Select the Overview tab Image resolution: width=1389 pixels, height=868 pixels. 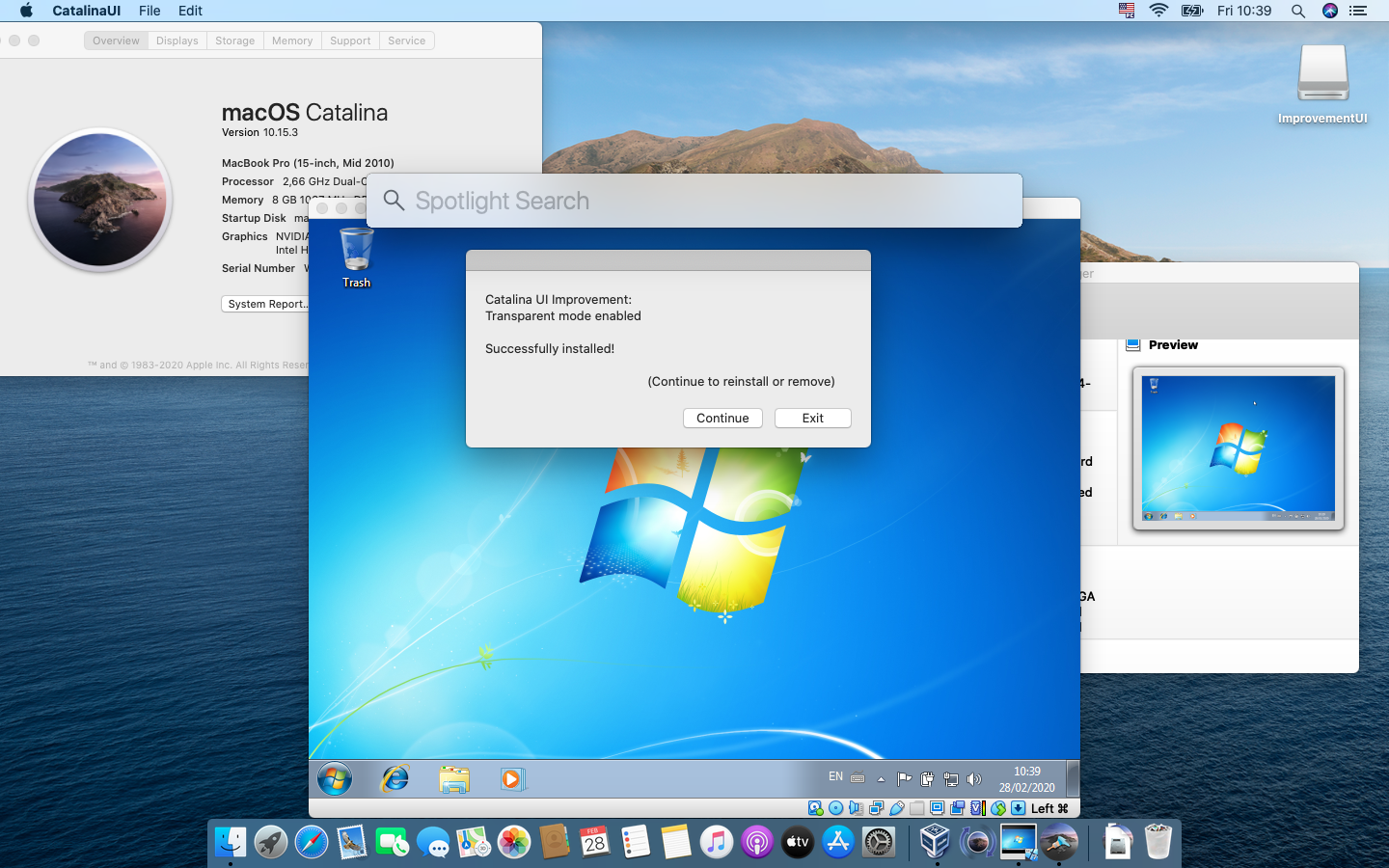tap(116, 41)
